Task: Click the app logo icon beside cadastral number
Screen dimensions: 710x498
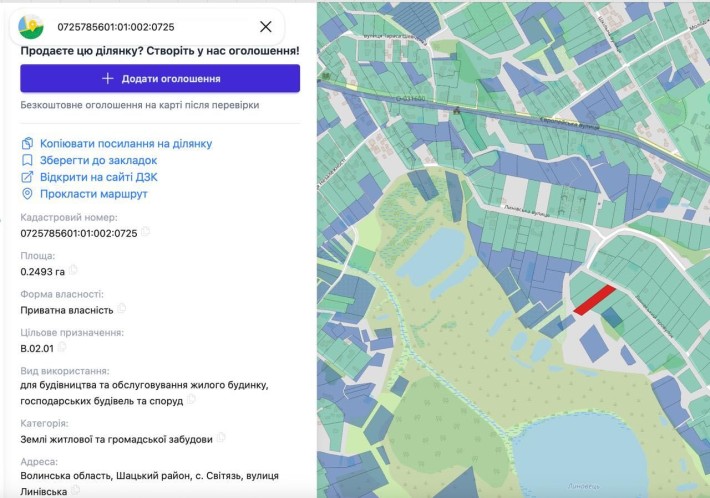Action: click(31, 27)
